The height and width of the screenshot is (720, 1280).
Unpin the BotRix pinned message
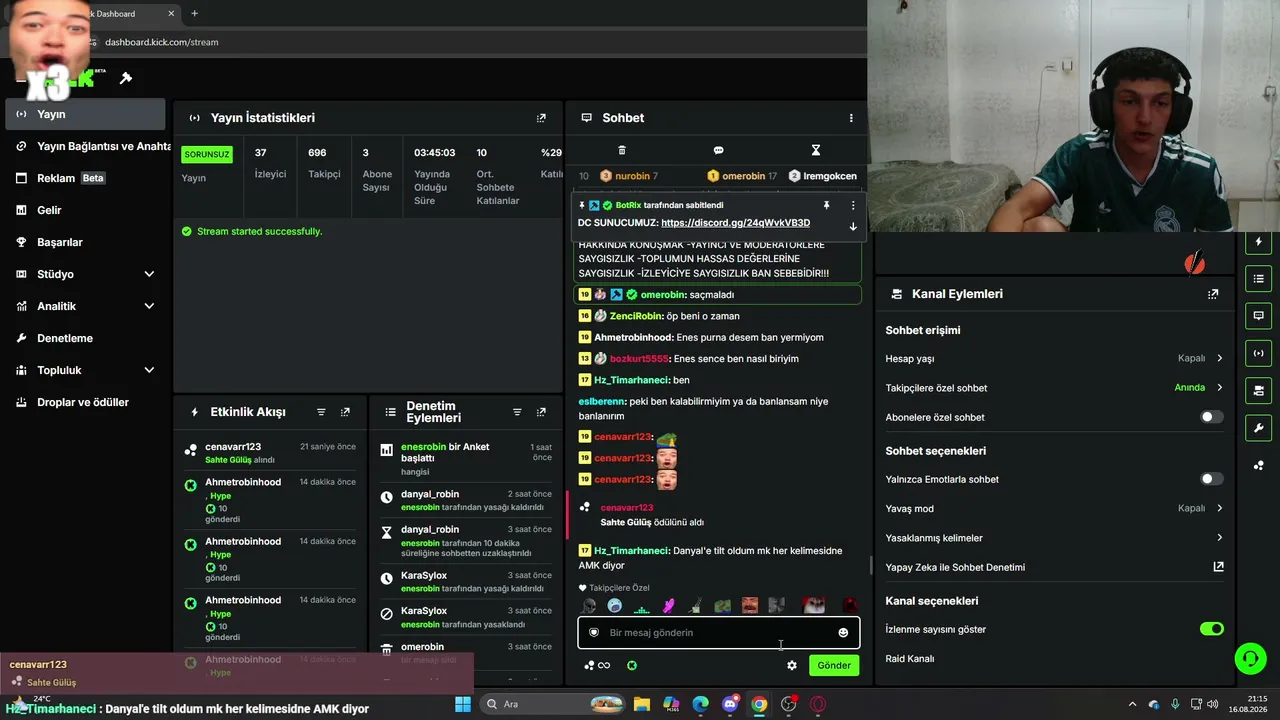(826, 205)
